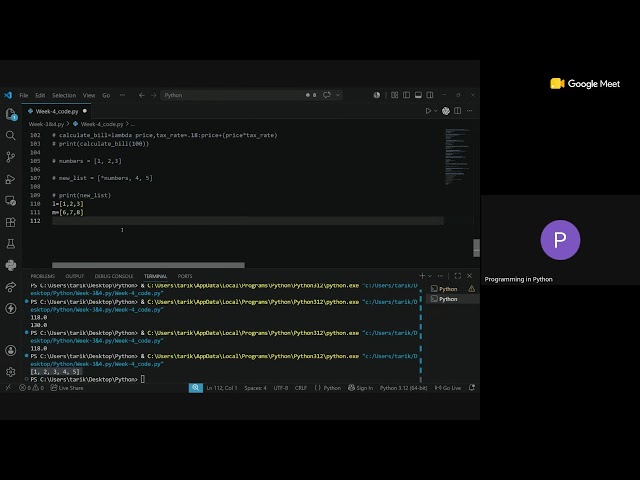
Task: Open the Python extension view
Action: (x=11, y=265)
